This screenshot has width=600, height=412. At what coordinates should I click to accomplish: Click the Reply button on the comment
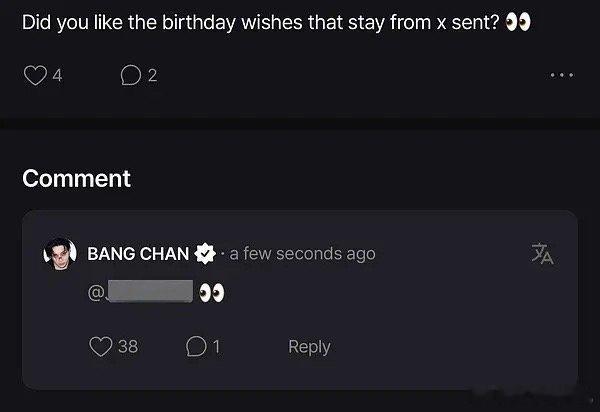coord(309,347)
